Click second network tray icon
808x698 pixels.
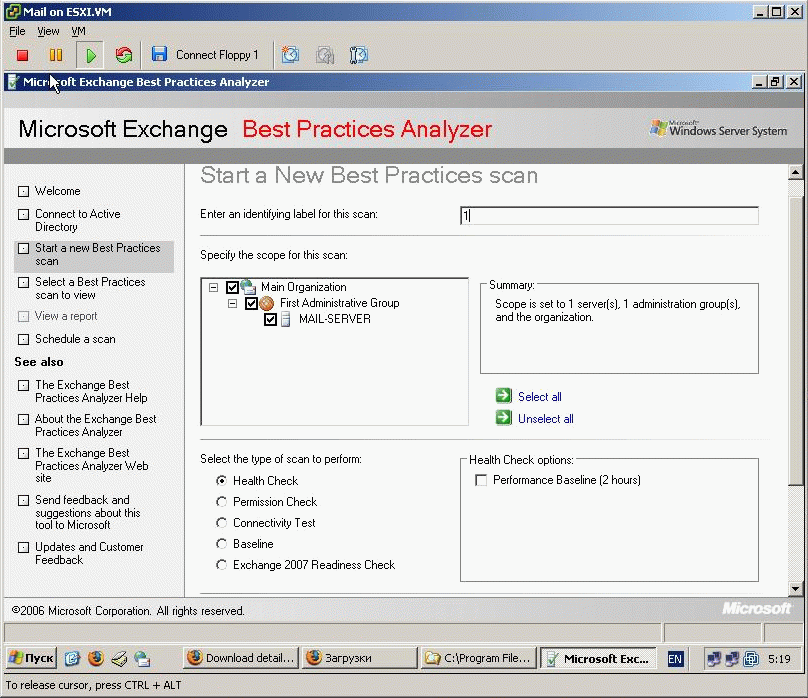tap(732, 658)
